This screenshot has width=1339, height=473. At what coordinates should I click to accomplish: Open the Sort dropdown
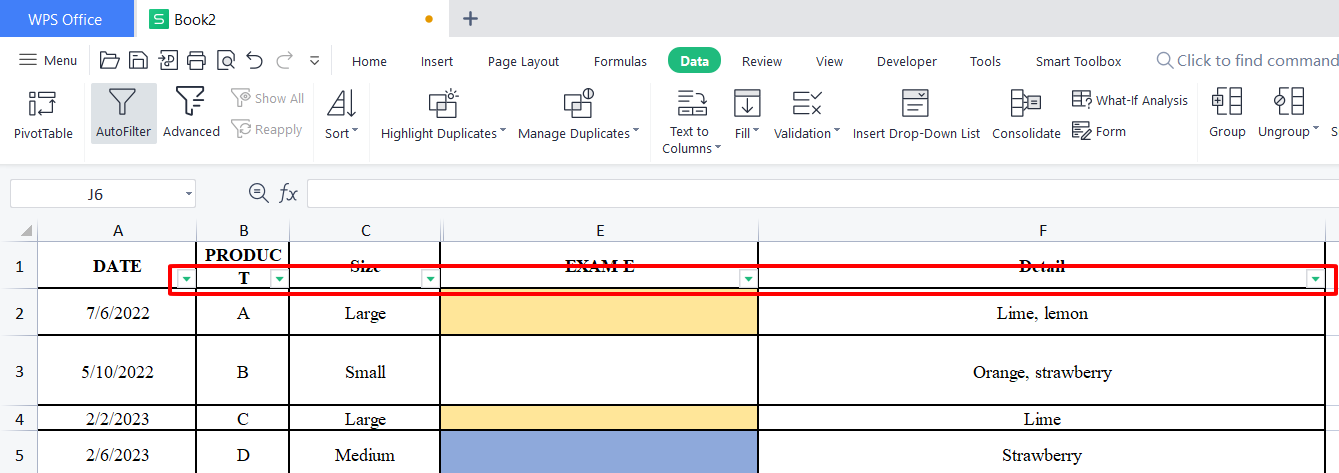(x=342, y=114)
